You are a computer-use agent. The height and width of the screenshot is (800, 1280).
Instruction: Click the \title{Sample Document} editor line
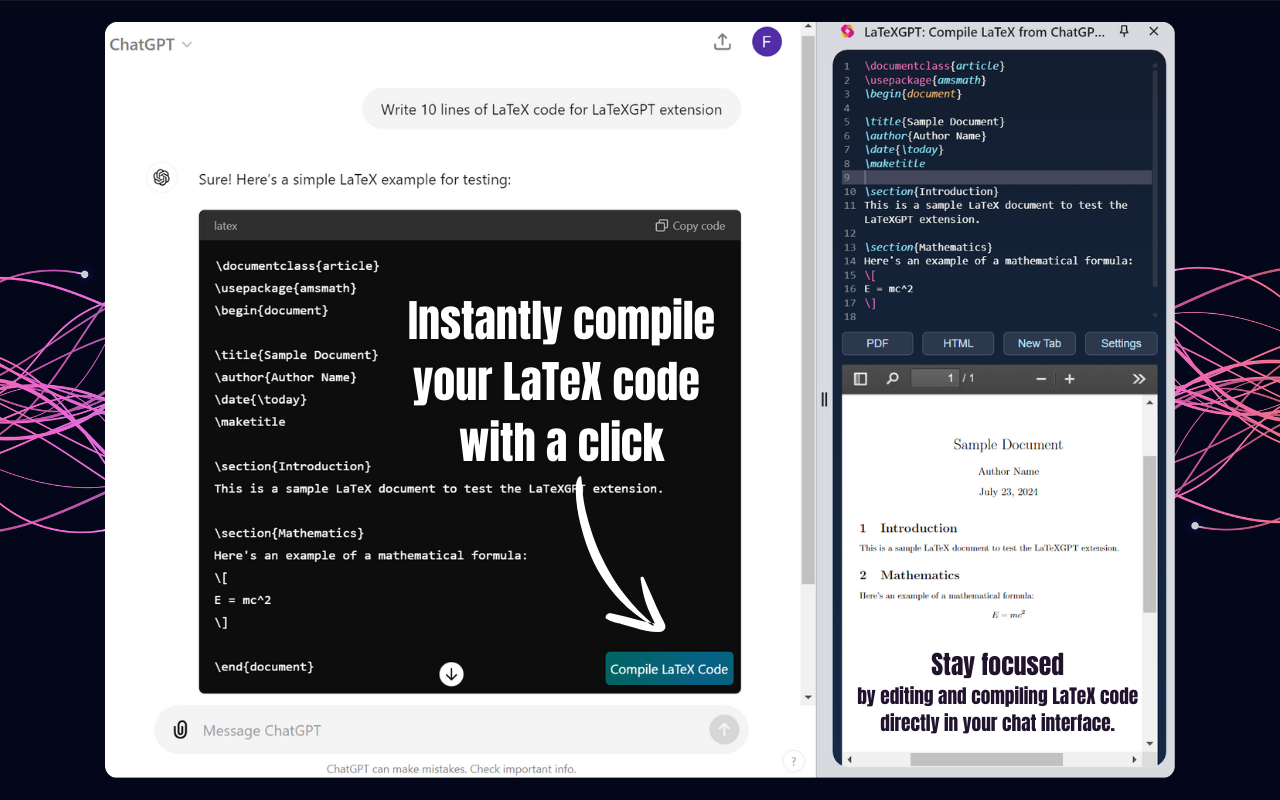935,122
